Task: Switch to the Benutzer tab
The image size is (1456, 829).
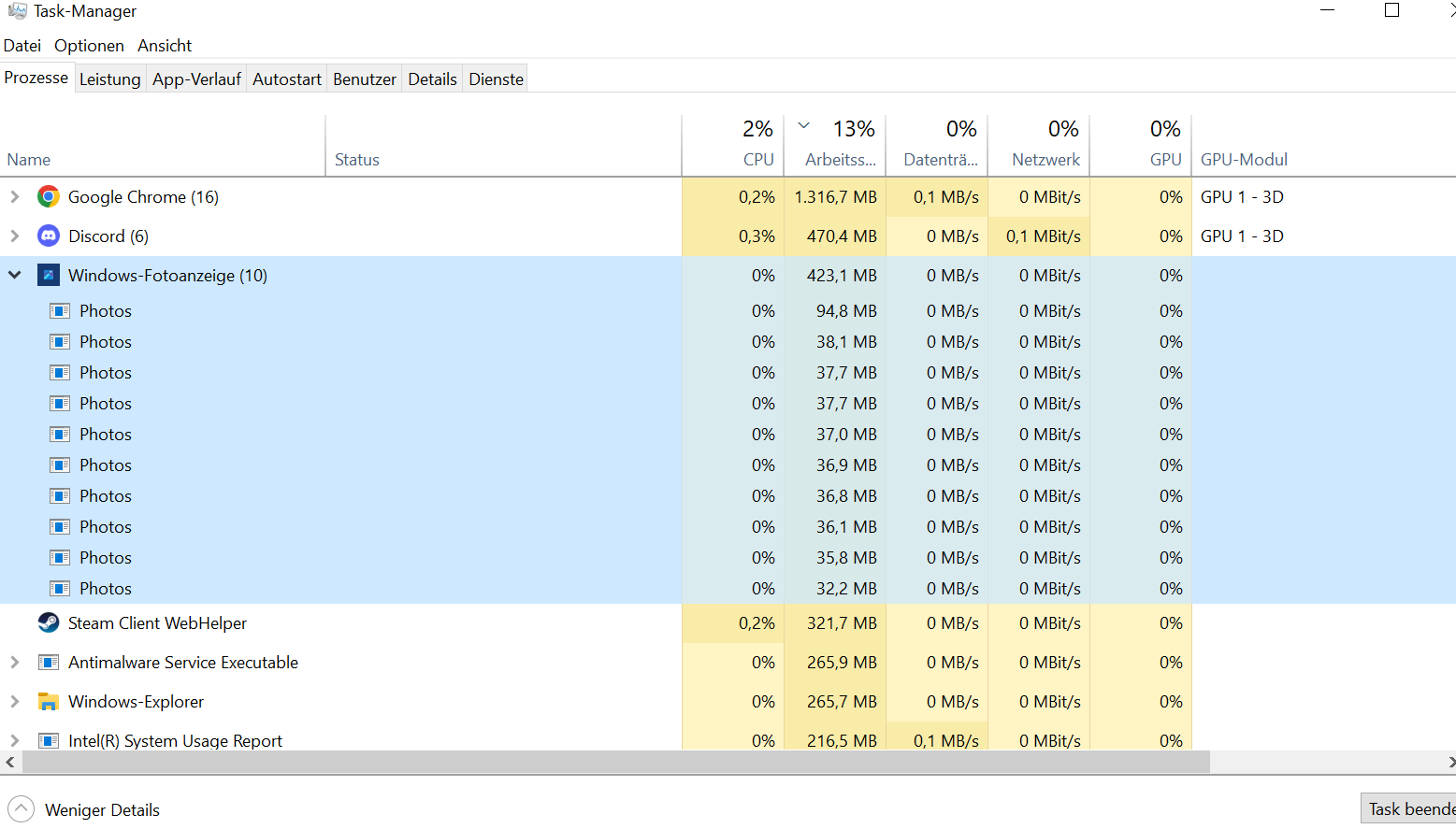Action: point(365,79)
